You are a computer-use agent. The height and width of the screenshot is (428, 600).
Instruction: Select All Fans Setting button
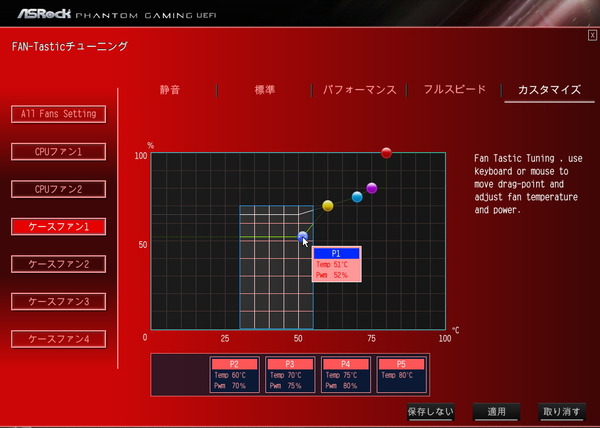click(x=59, y=114)
